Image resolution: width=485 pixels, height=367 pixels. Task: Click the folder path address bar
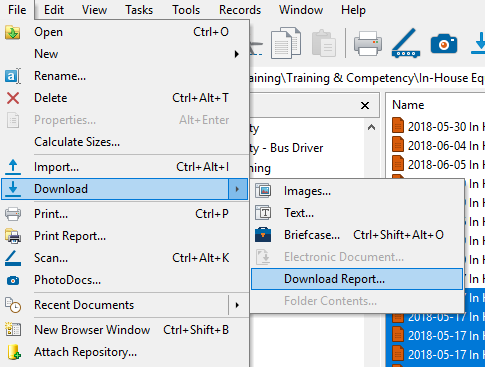click(x=367, y=78)
